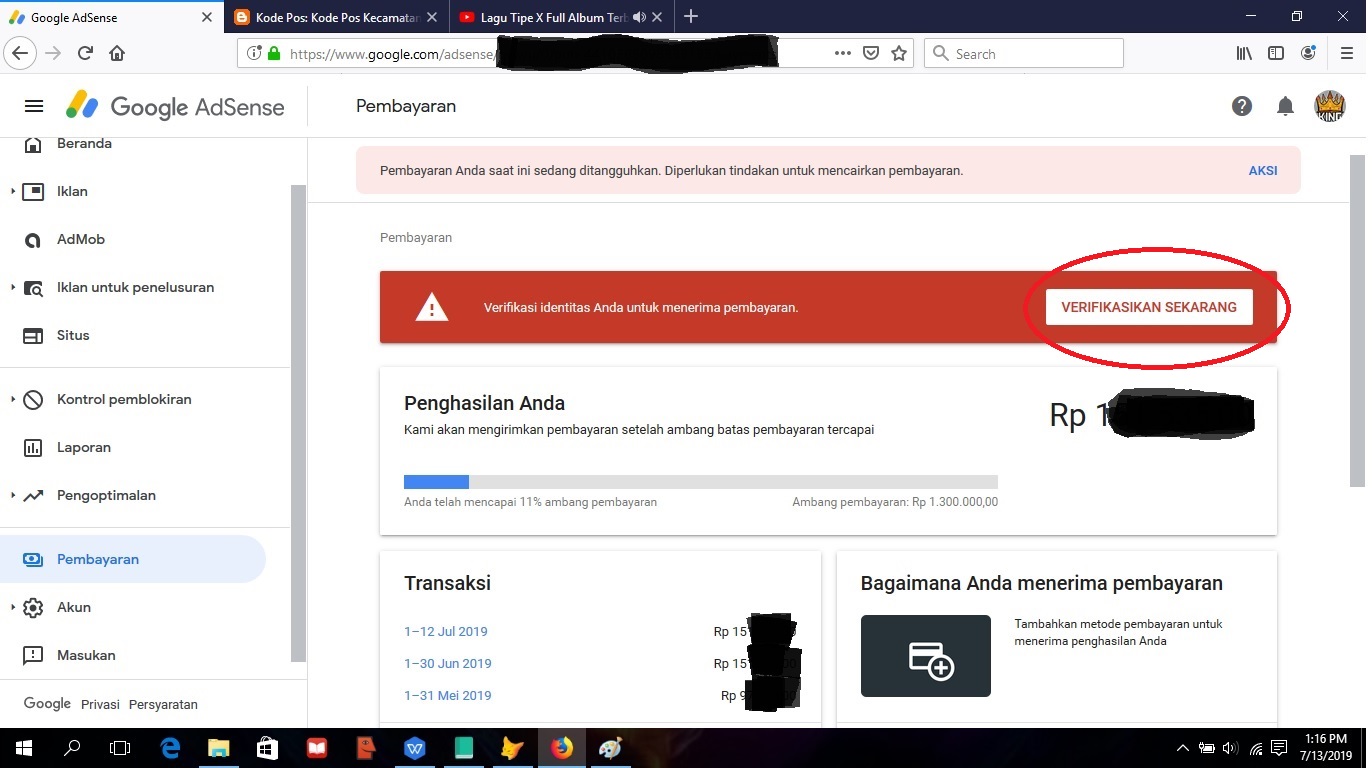
Task: Click 'Ambang pembayaran: Rp 1.300.000,00' text
Action: point(895,502)
